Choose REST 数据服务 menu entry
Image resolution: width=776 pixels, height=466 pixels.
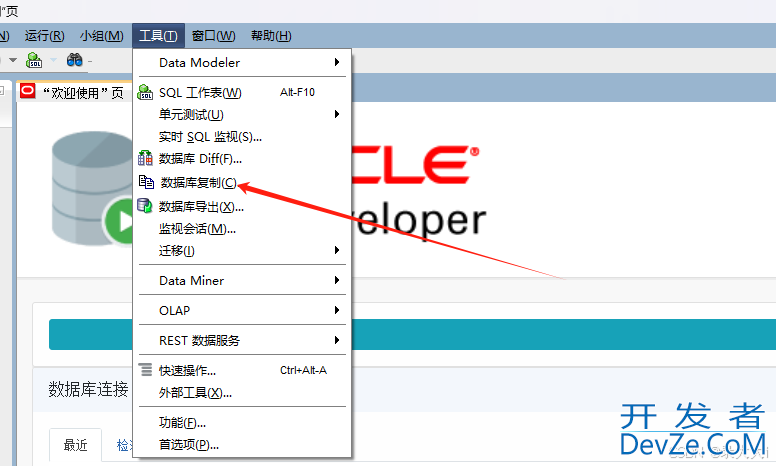242,340
